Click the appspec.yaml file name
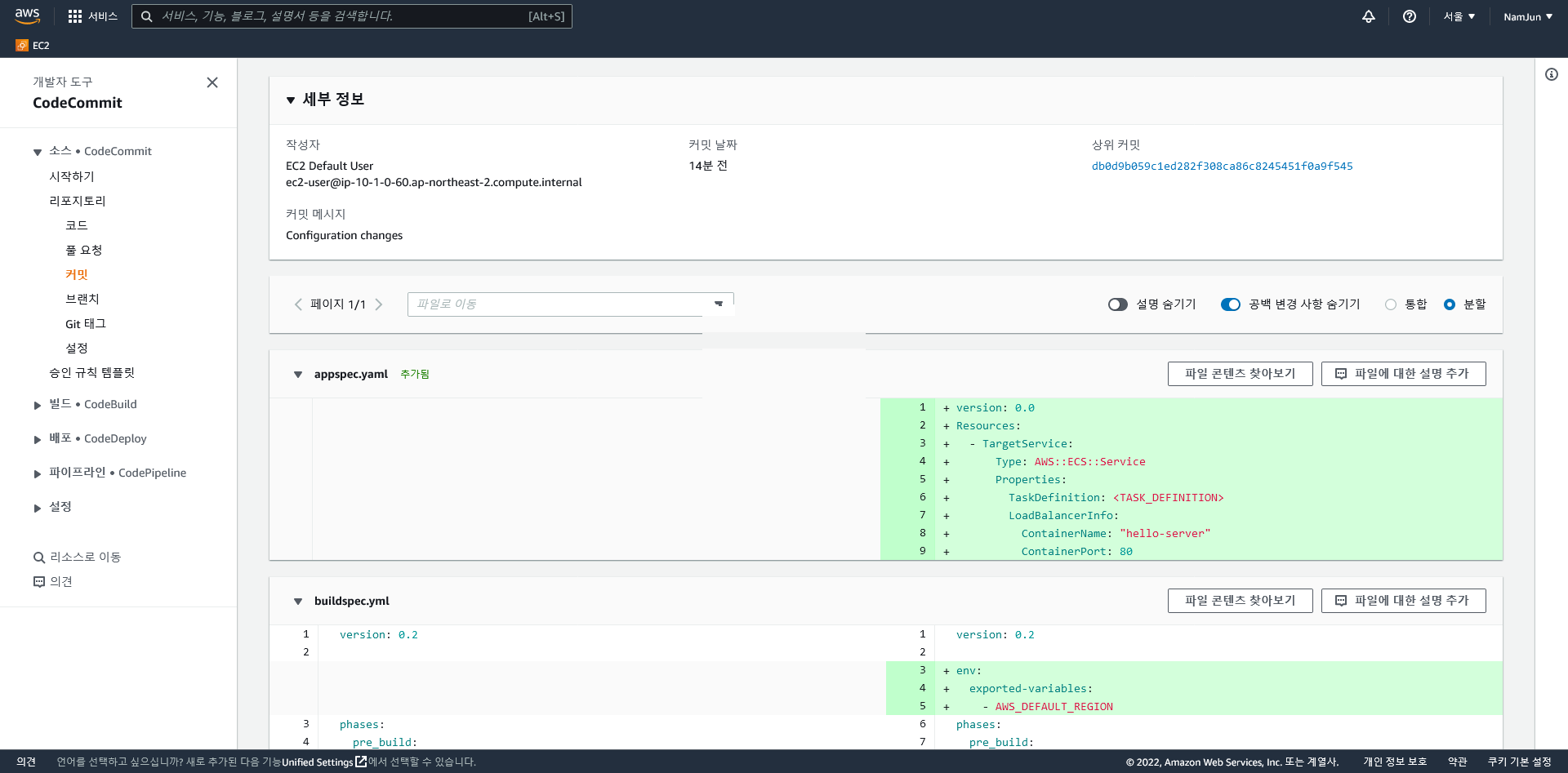The height and width of the screenshot is (773, 1568). pos(351,374)
